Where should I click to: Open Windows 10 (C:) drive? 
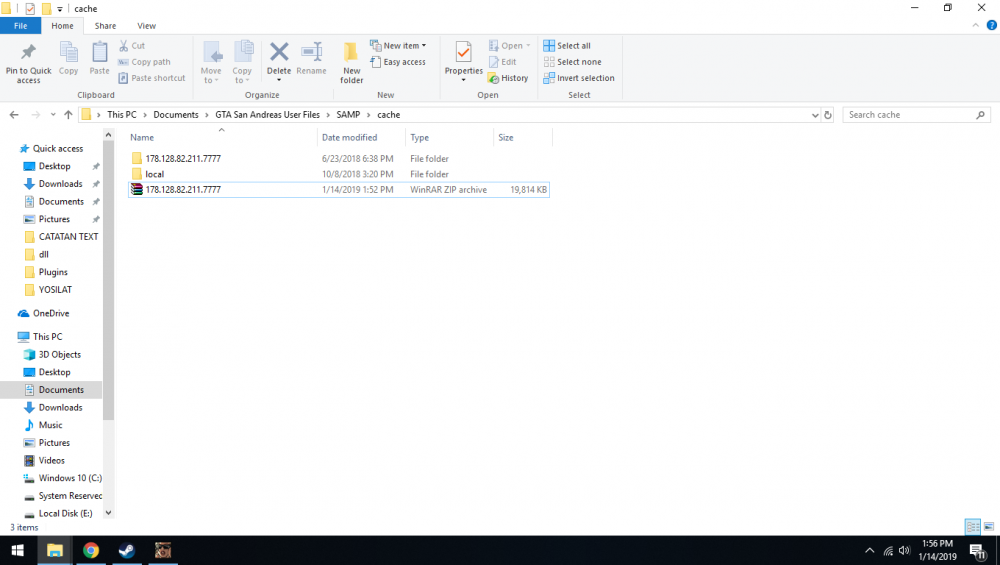click(62, 478)
